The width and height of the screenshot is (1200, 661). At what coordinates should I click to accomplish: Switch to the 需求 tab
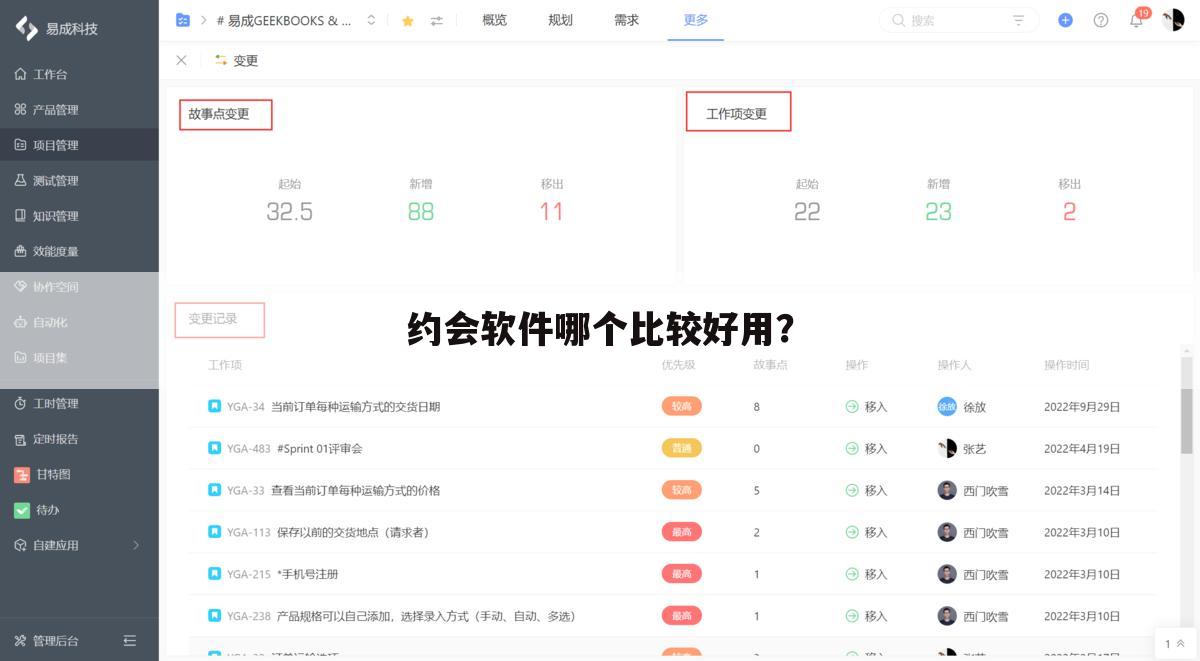tap(626, 20)
